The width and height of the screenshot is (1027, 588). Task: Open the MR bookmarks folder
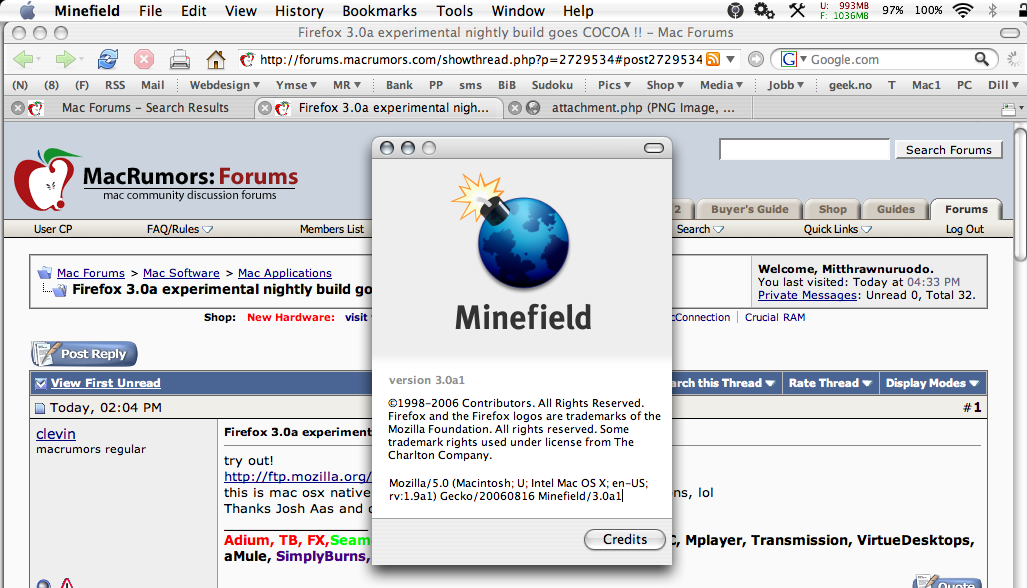point(346,85)
